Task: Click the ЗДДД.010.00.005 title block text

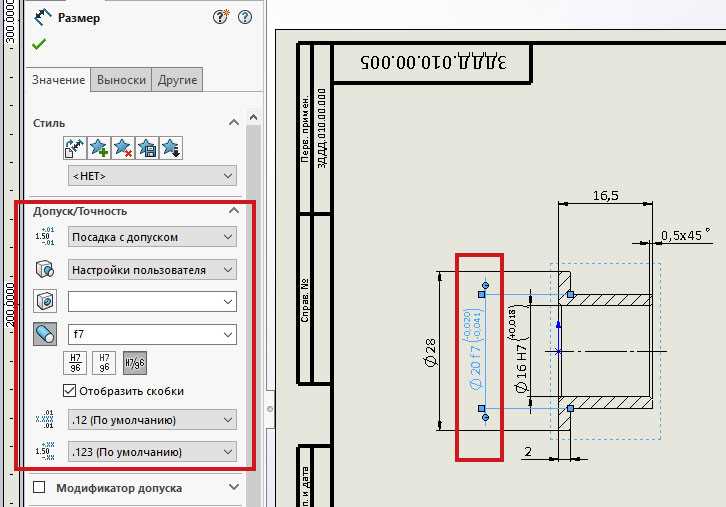Action: coord(433,62)
